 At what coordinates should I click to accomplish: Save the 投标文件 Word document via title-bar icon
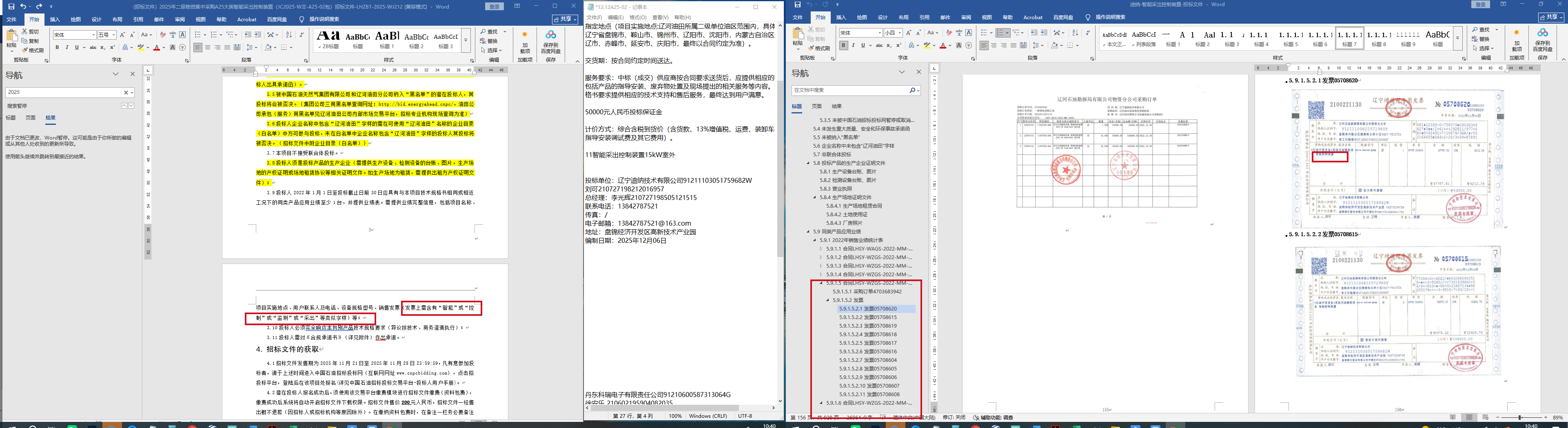[x=797, y=5]
